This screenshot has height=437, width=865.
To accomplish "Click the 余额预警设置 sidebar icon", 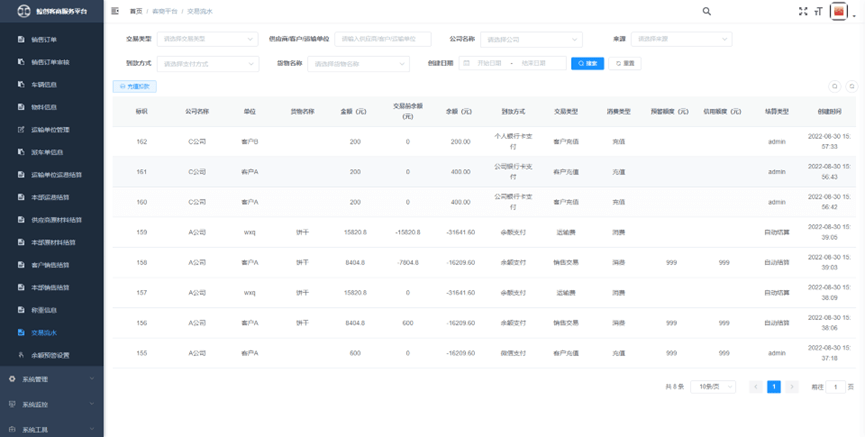I will pos(22,355).
